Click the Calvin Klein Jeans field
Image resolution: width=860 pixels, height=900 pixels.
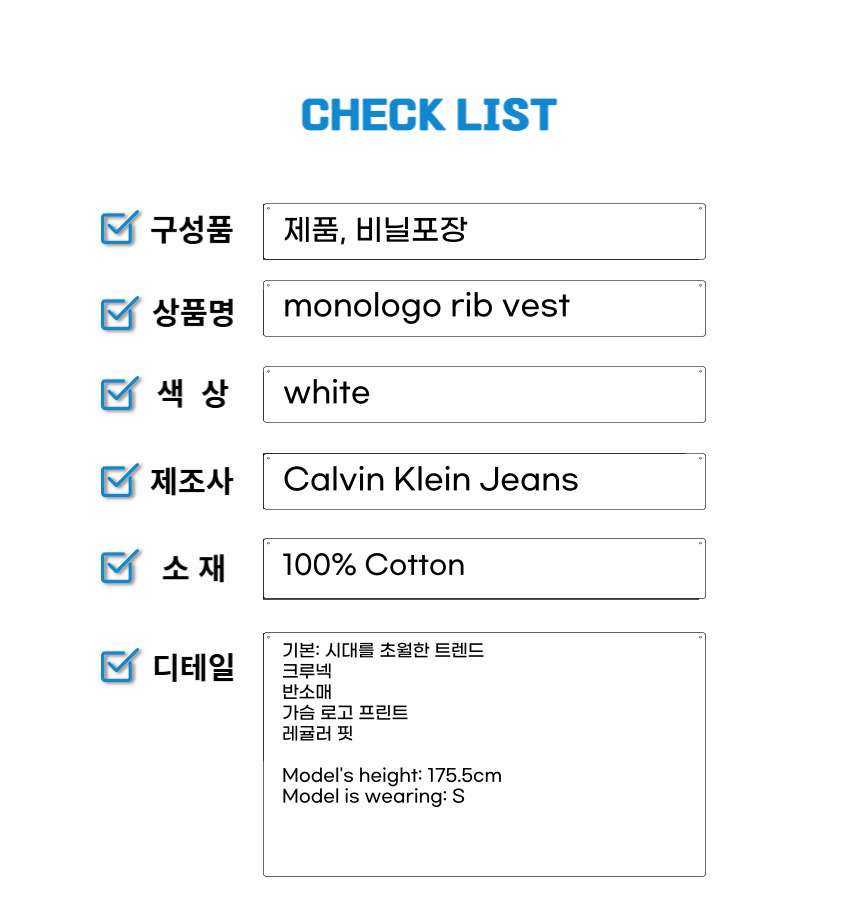[484, 481]
